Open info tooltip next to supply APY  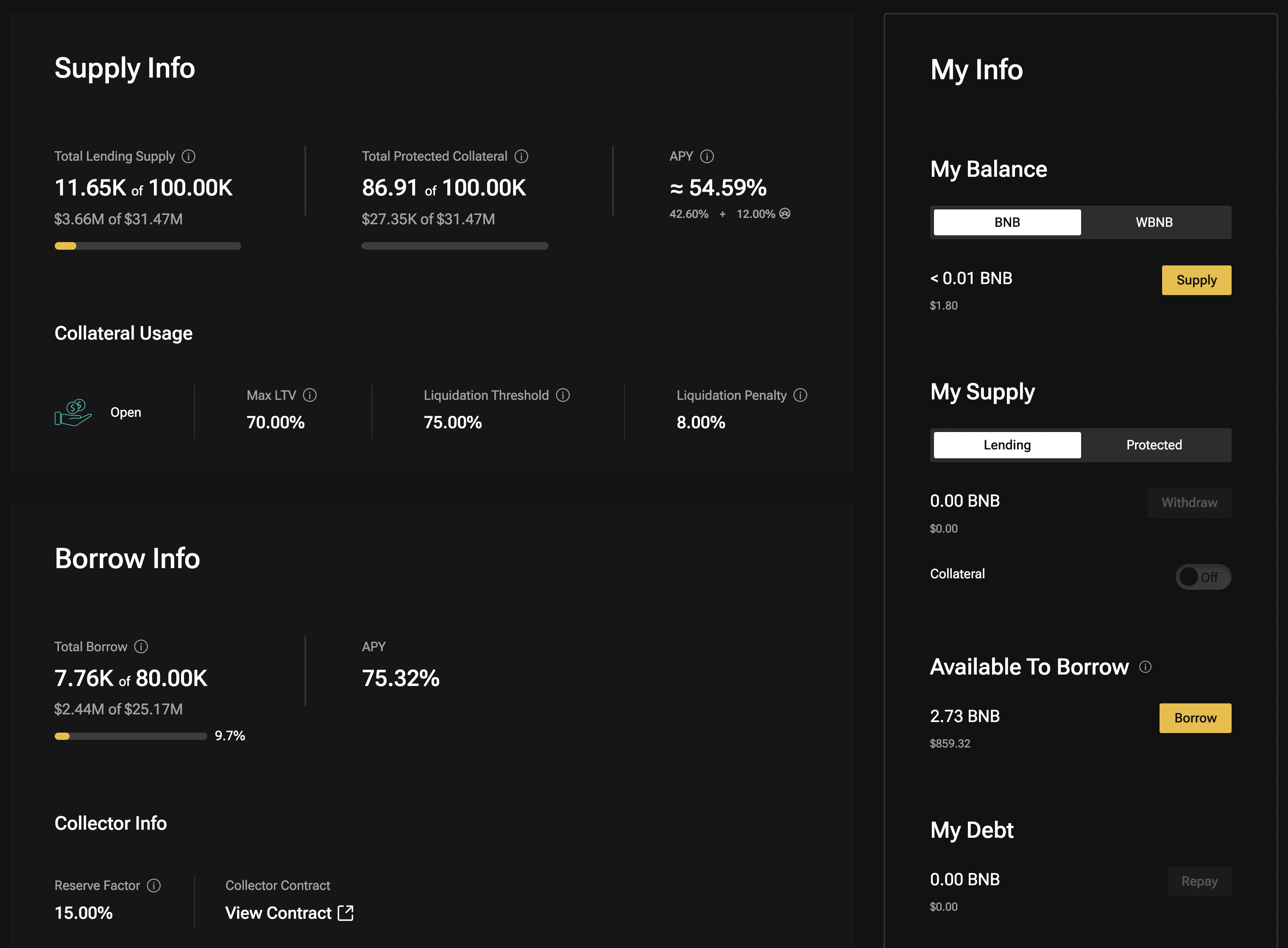(x=707, y=156)
